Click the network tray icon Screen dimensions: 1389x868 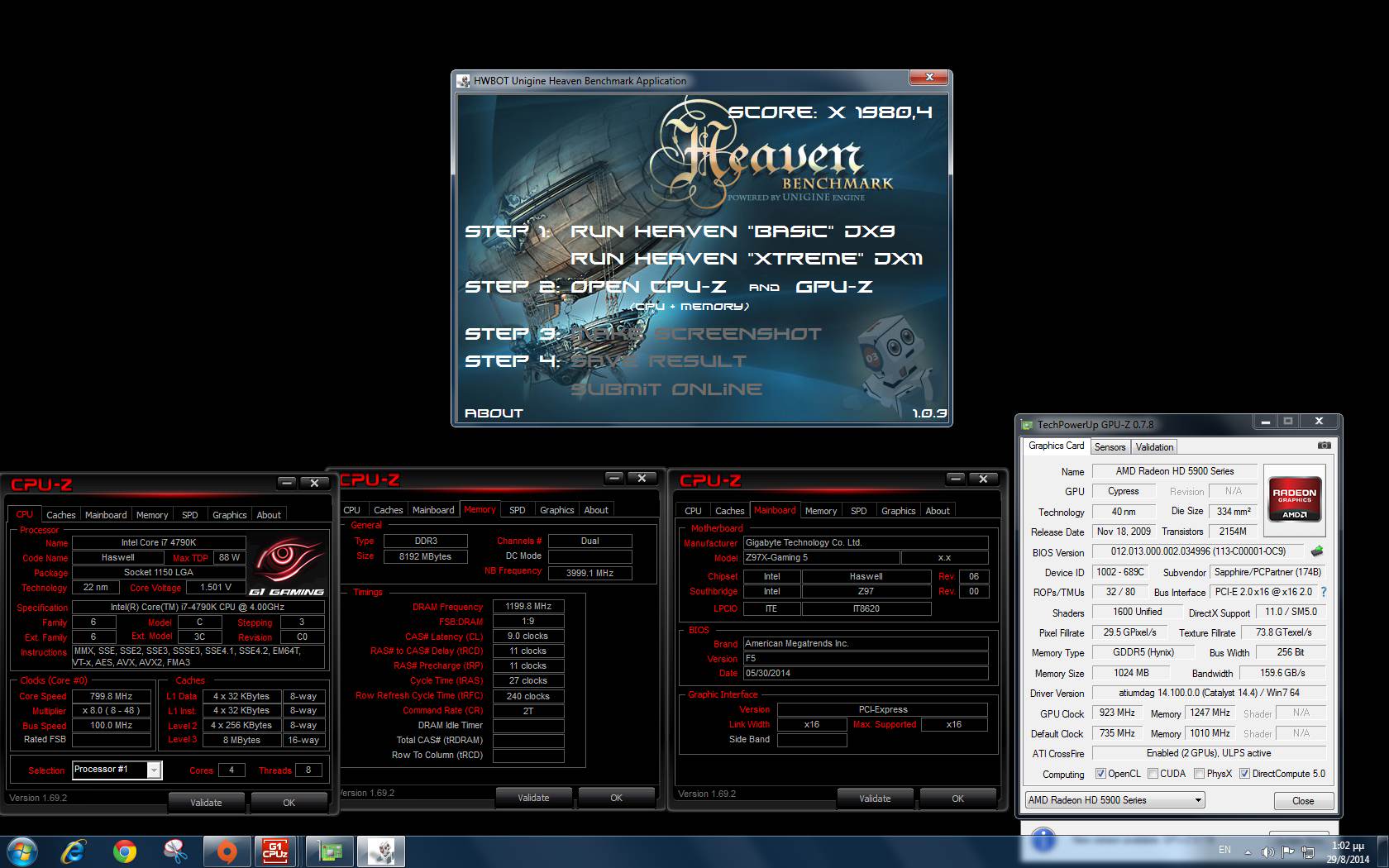(x=1309, y=851)
